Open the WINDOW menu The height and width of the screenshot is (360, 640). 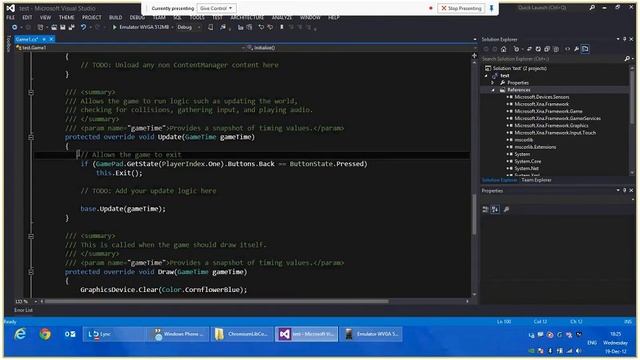click(x=310, y=18)
